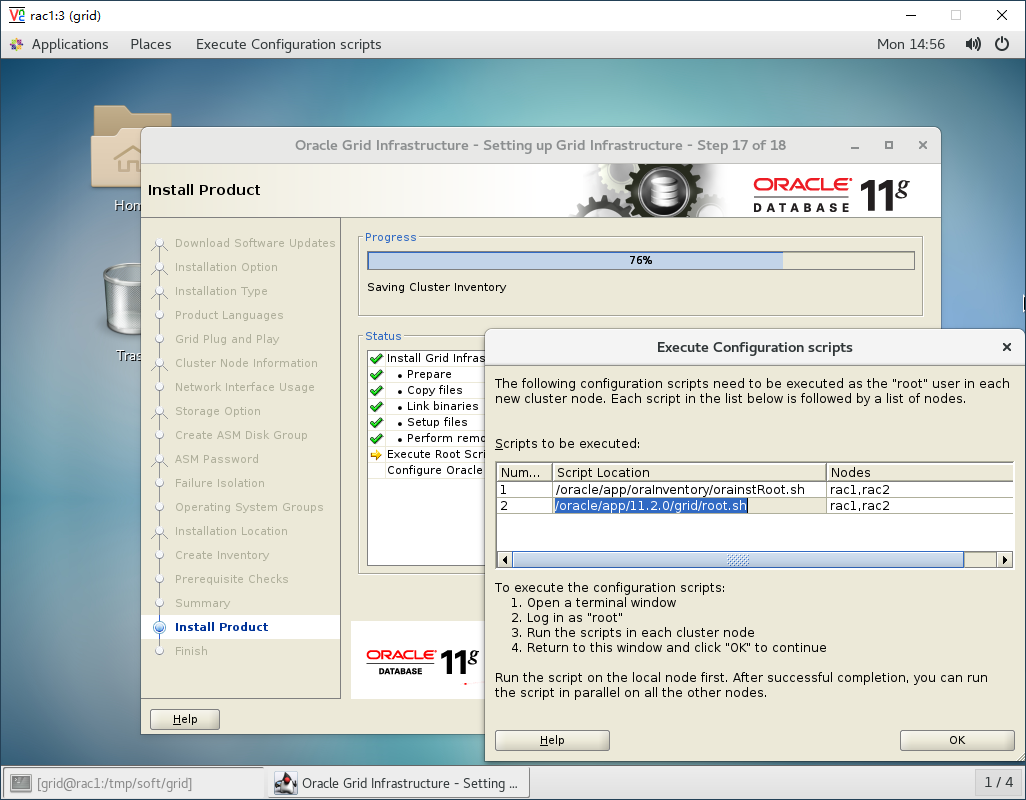Select the Home folder desktop icon
This screenshot has width=1026, height=800.
[x=116, y=158]
